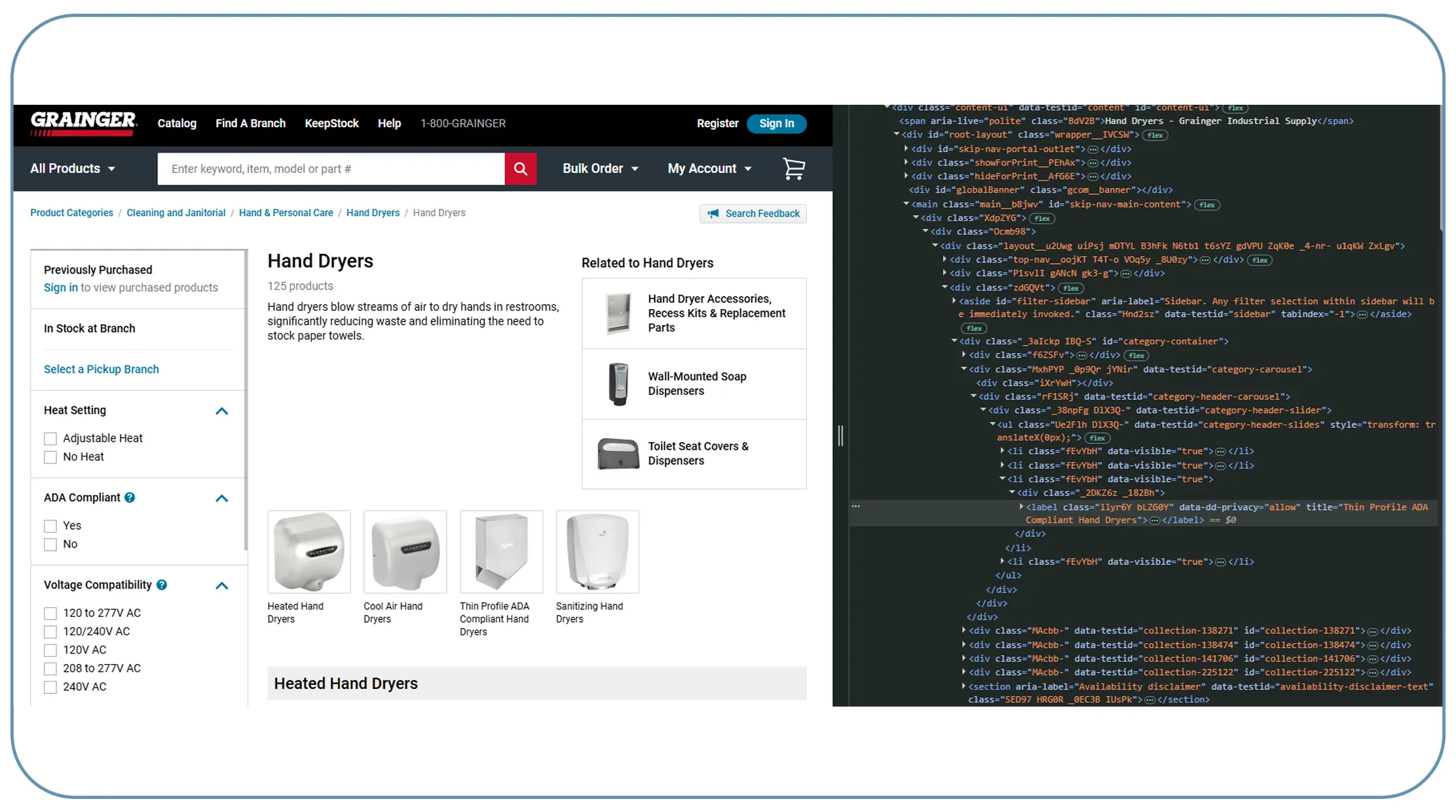Expand collection-225122 div node
Viewport: 1456px width, 812px height.
pyautogui.click(x=963, y=673)
